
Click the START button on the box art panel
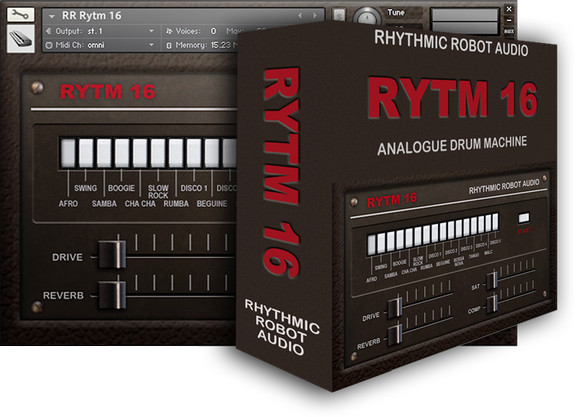[x=523, y=218]
